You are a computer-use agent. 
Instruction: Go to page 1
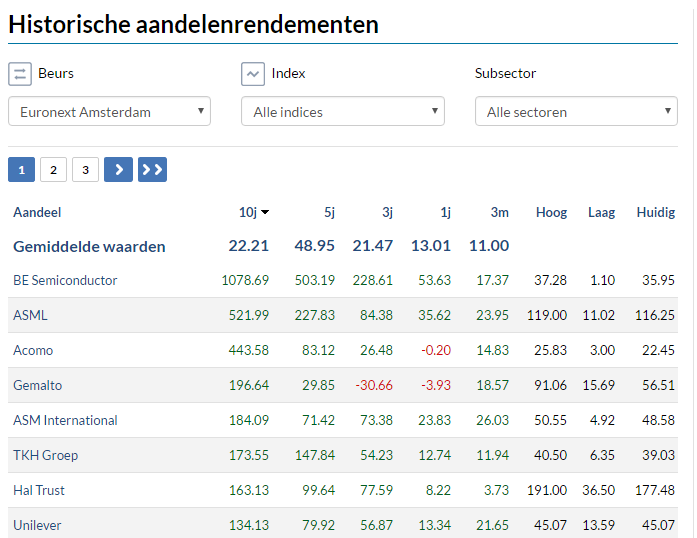pyautogui.click(x=21, y=169)
